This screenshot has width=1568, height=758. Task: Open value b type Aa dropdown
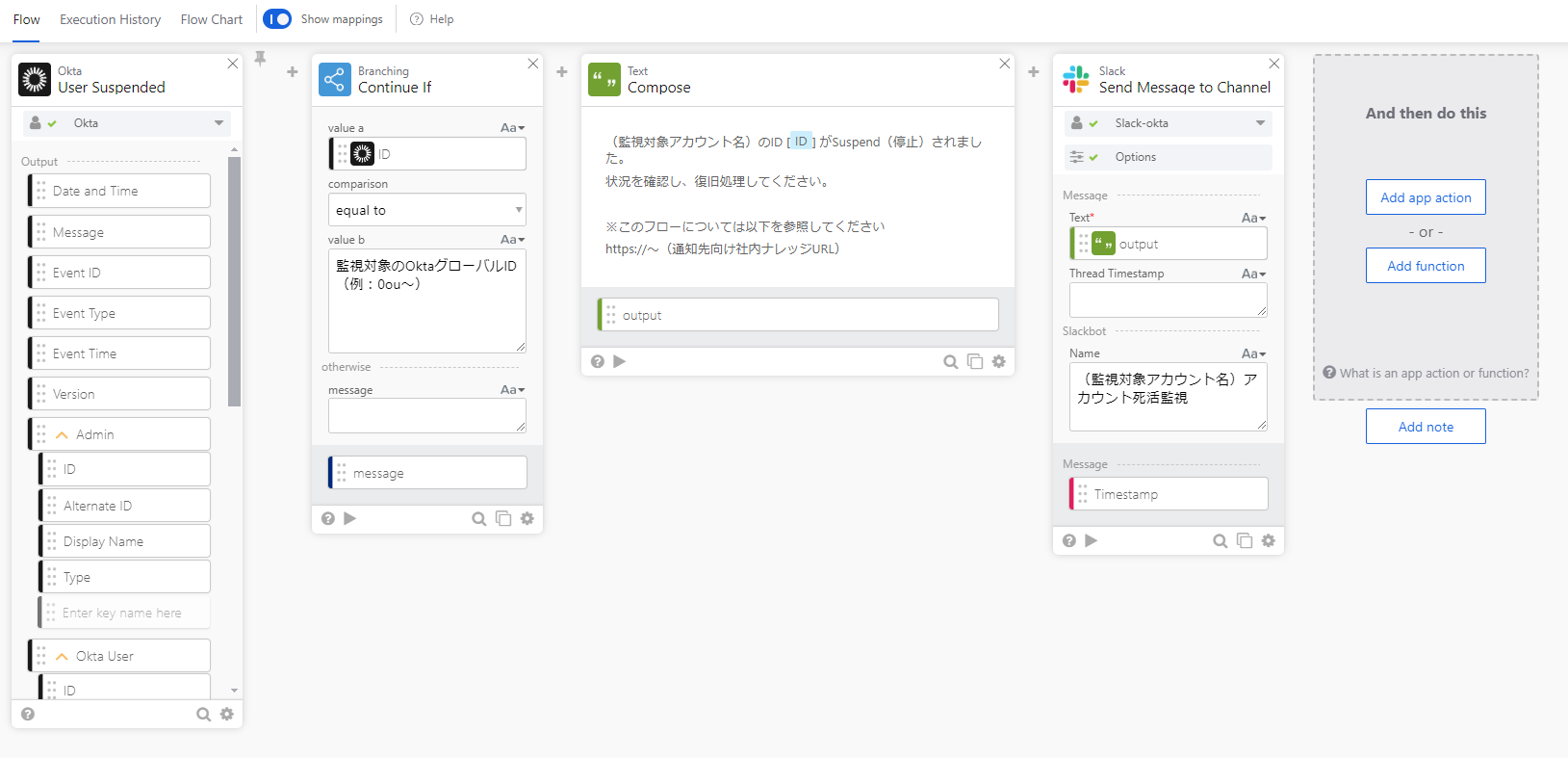click(x=513, y=240)
